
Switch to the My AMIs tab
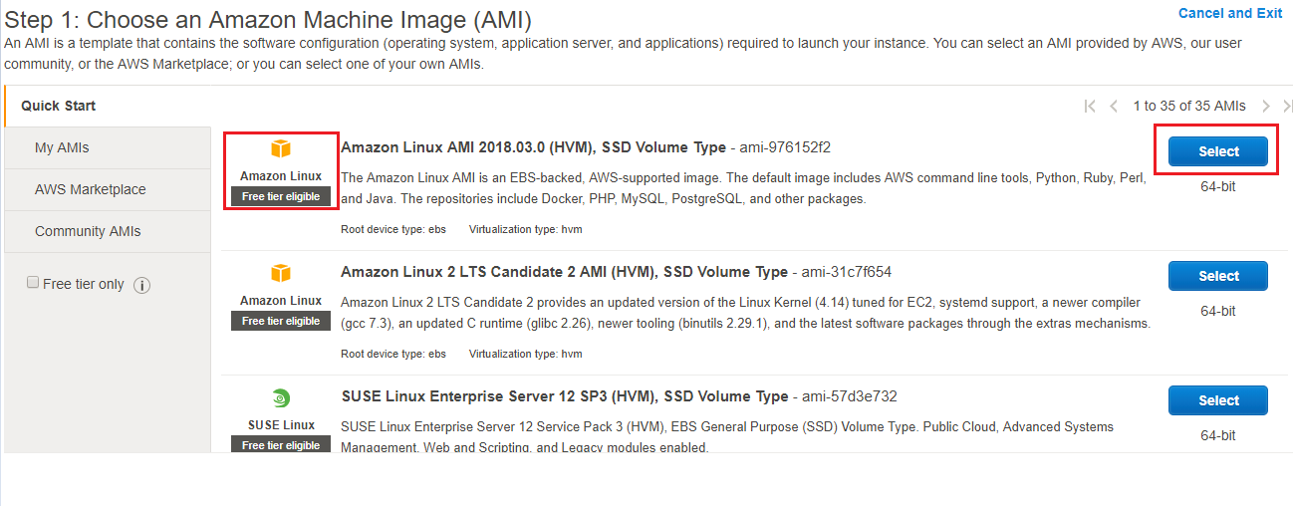click(108, 148)
